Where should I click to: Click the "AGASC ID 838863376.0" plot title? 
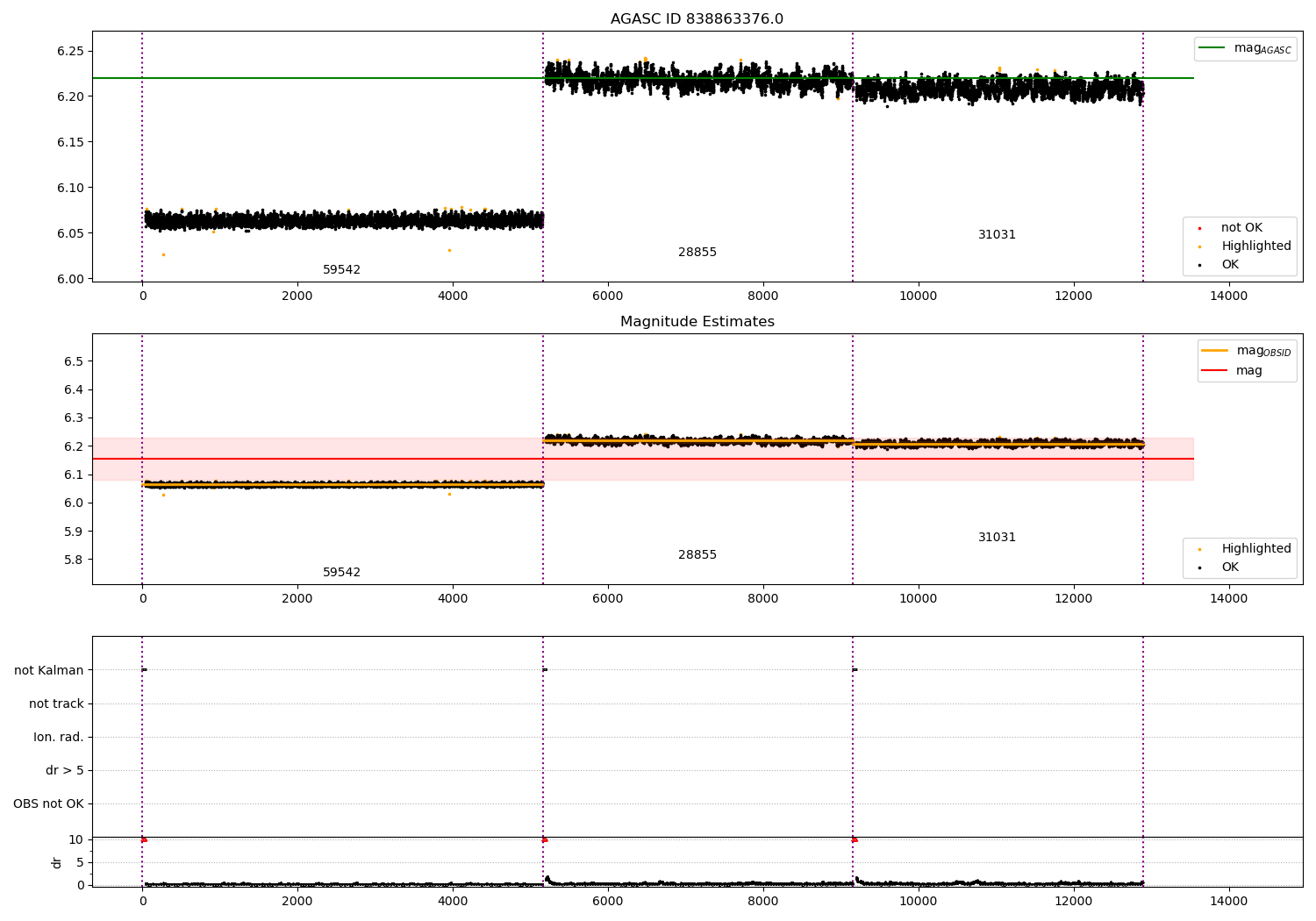(697, 19)
